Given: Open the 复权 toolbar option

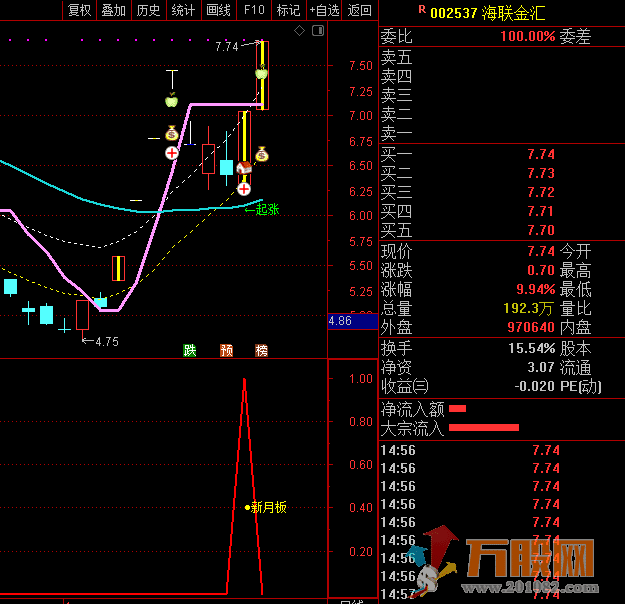Looking at the screenshot, I should coord(79,10).
